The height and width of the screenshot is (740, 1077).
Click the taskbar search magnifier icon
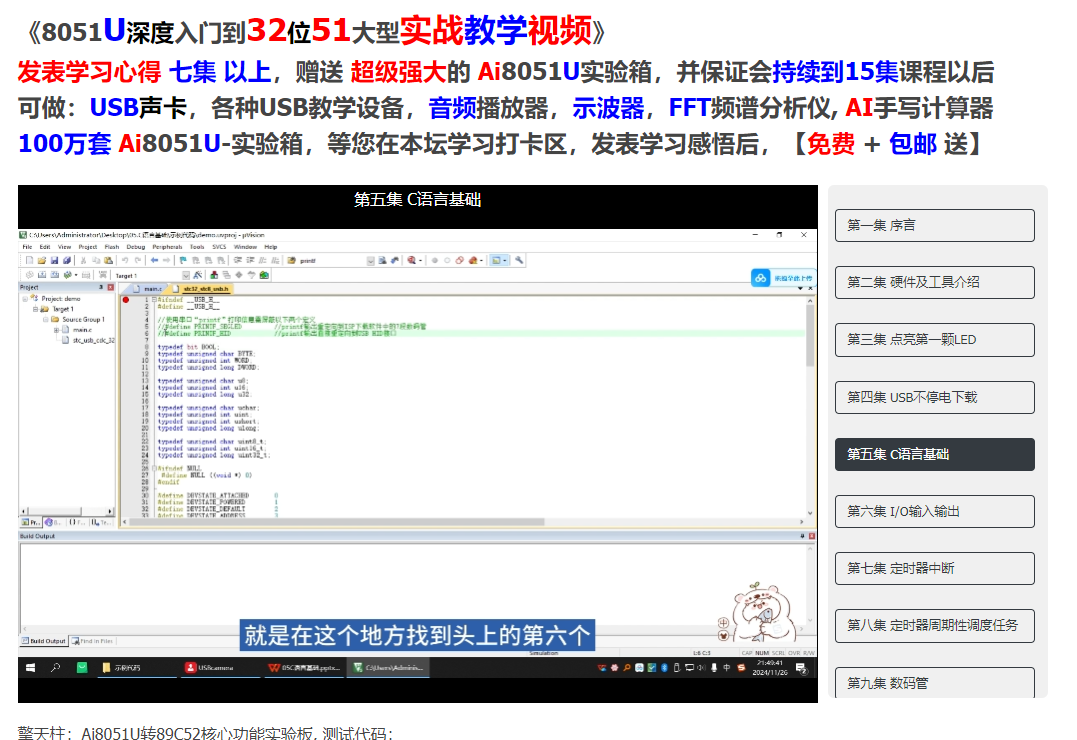(56, 667)
